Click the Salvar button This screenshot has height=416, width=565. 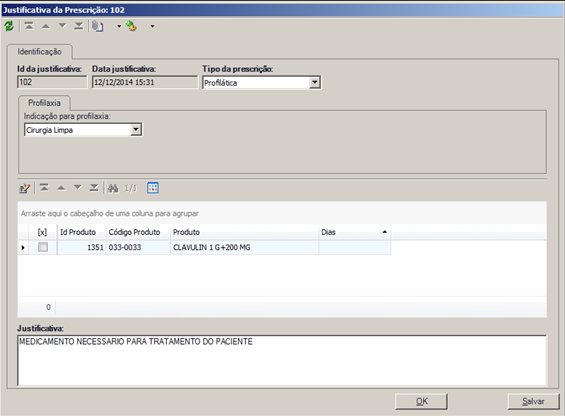point(533,402)
